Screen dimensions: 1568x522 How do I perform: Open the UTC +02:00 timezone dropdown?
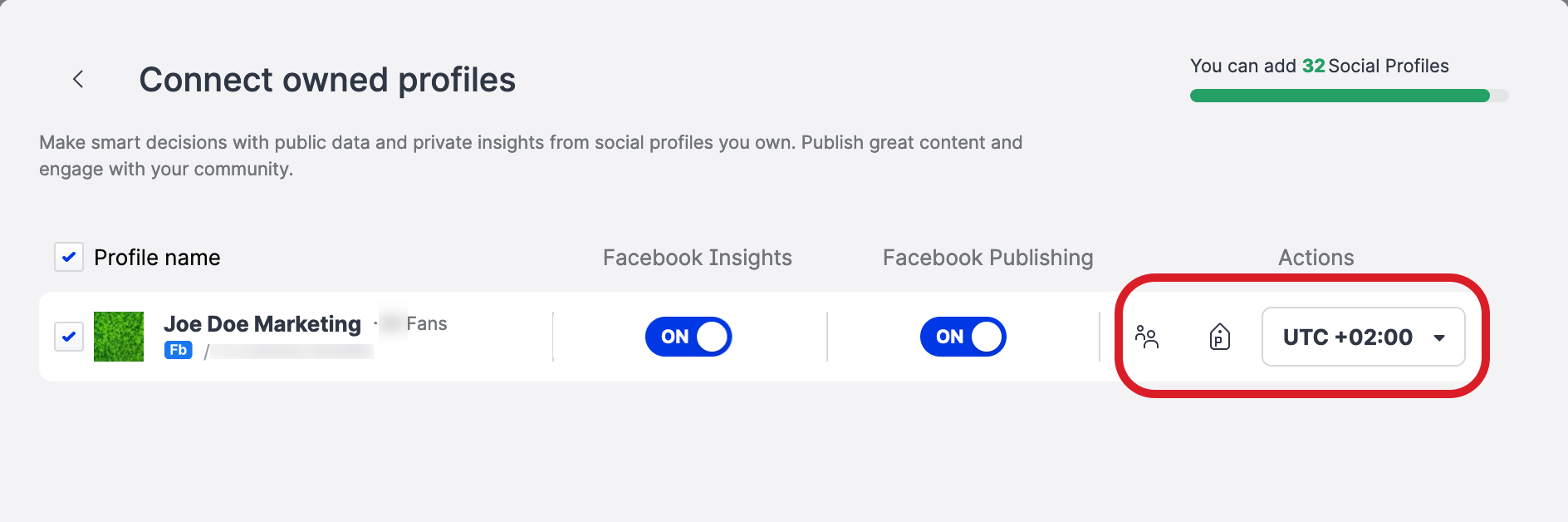pos(1363,337)
